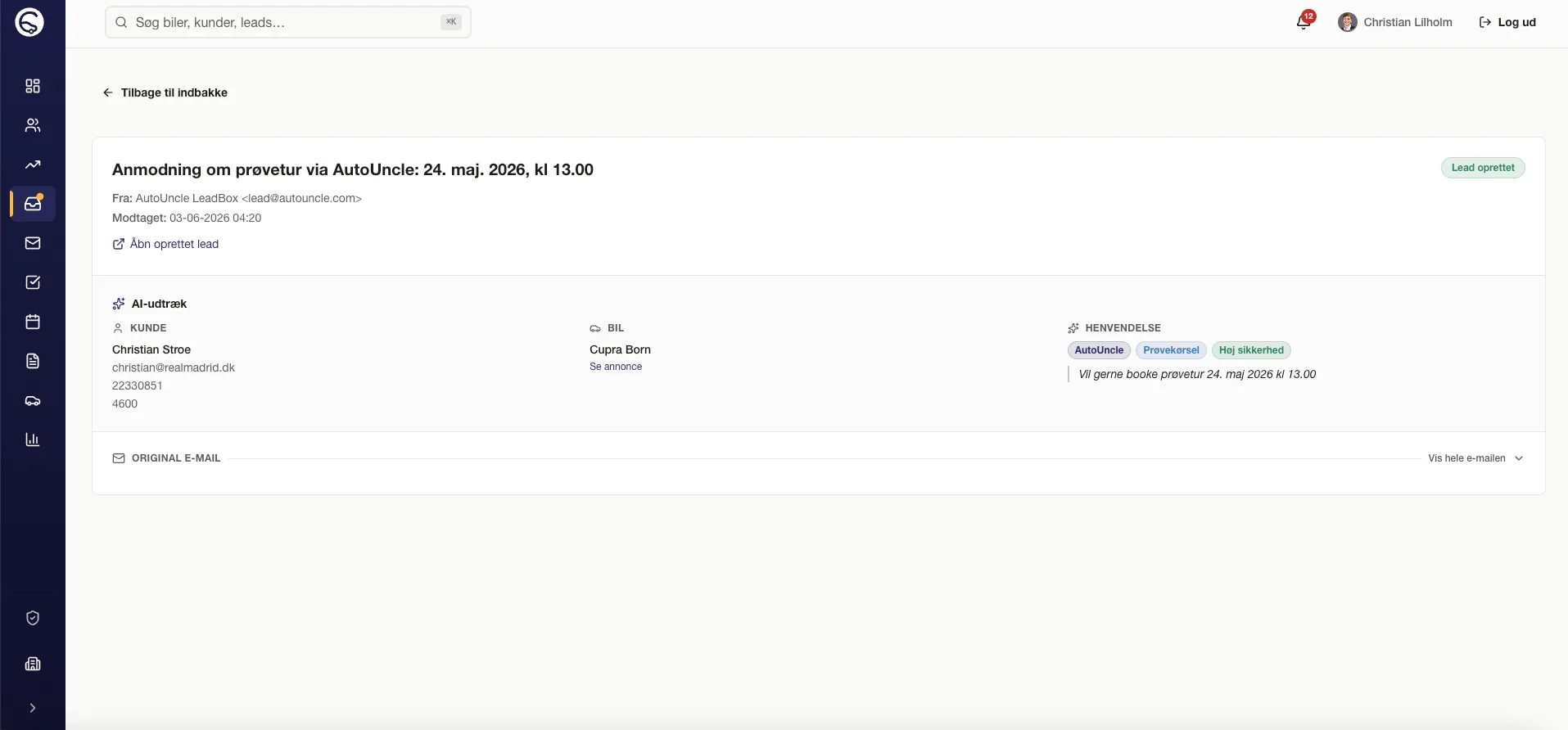
Task: Open the mail envelope icon in sidebar
Action: pos(33,243)
